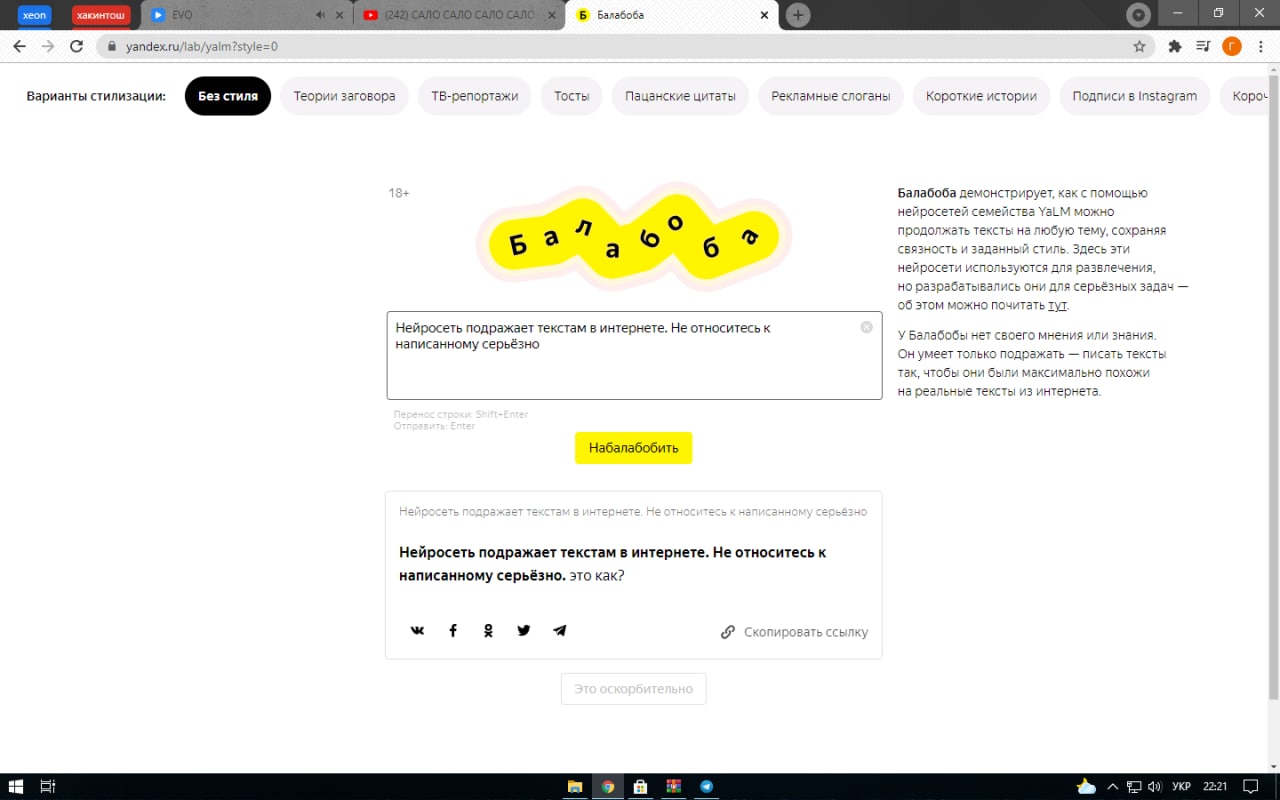Select the Пацанские цитаты style
The image size is (1280, 800).
[x=680, y=96]
